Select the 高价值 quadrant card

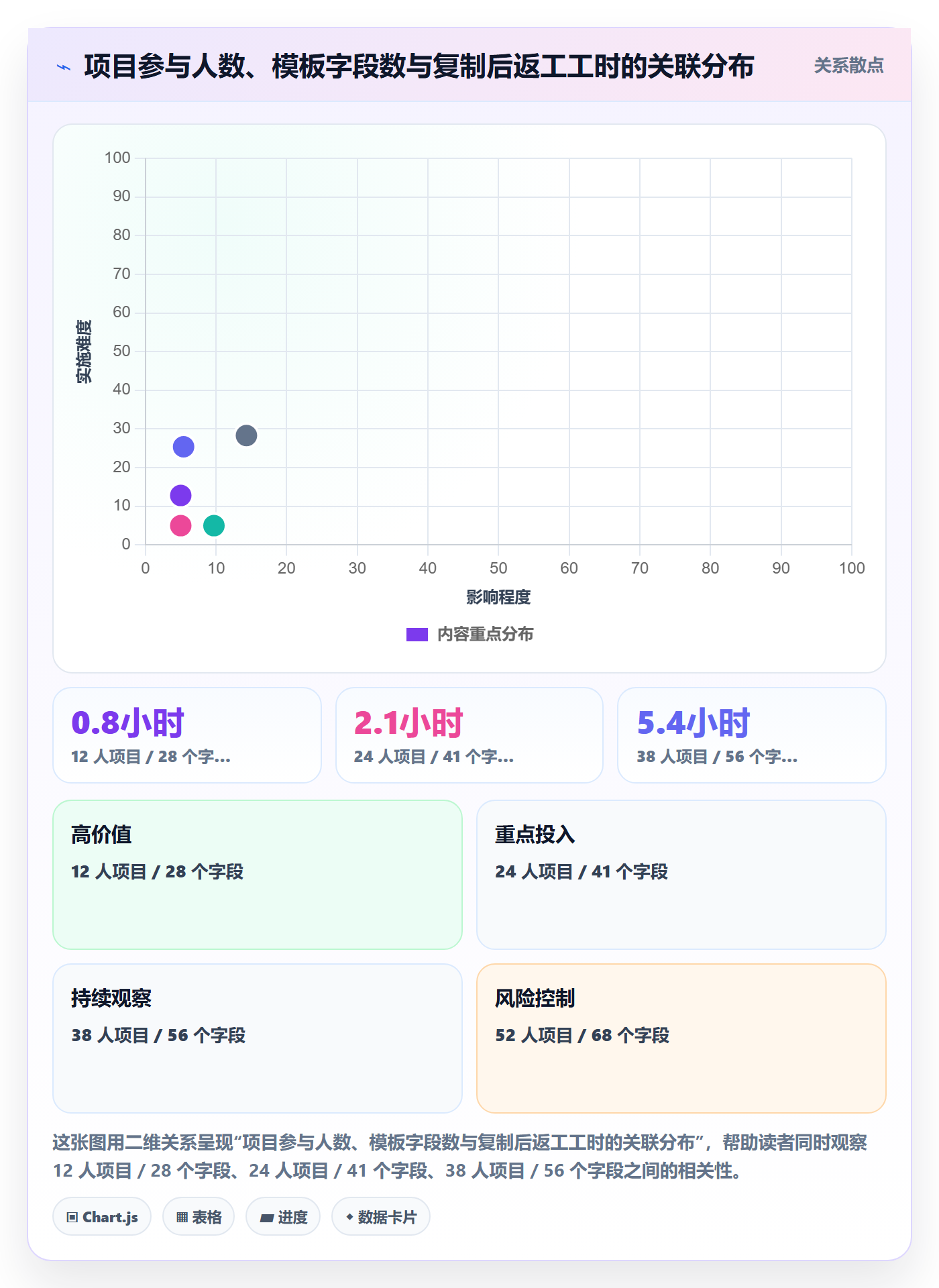(x=258, y=875)
